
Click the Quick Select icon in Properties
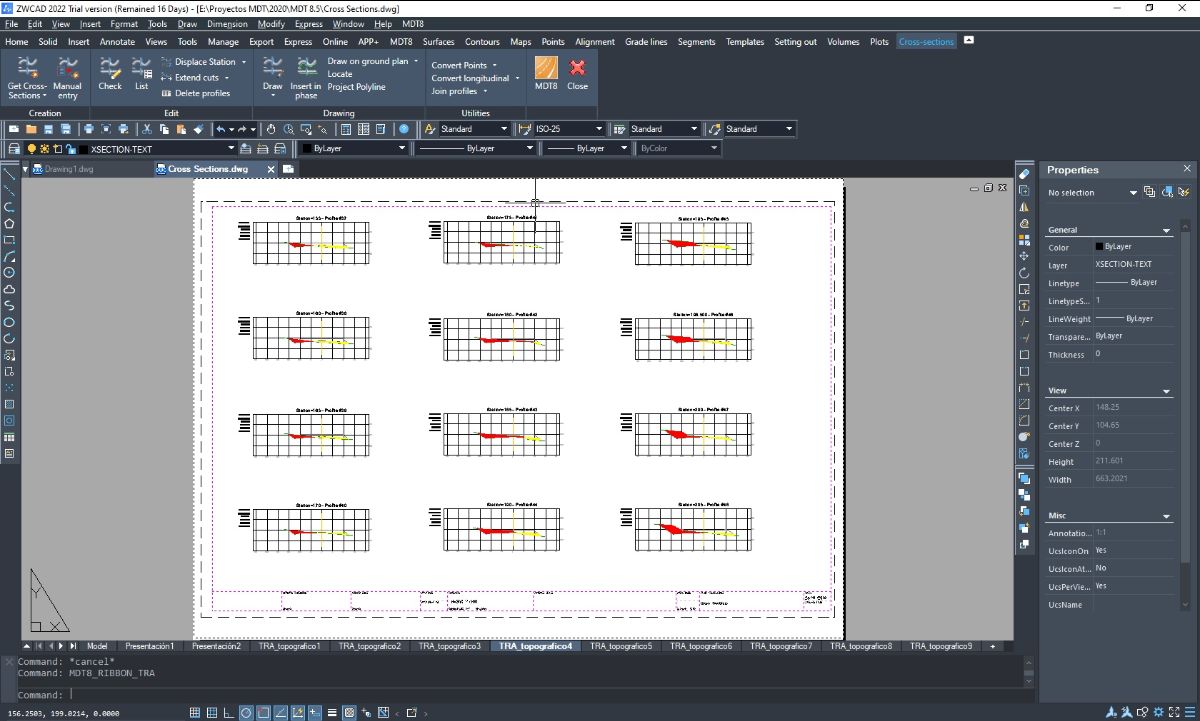1184,192
